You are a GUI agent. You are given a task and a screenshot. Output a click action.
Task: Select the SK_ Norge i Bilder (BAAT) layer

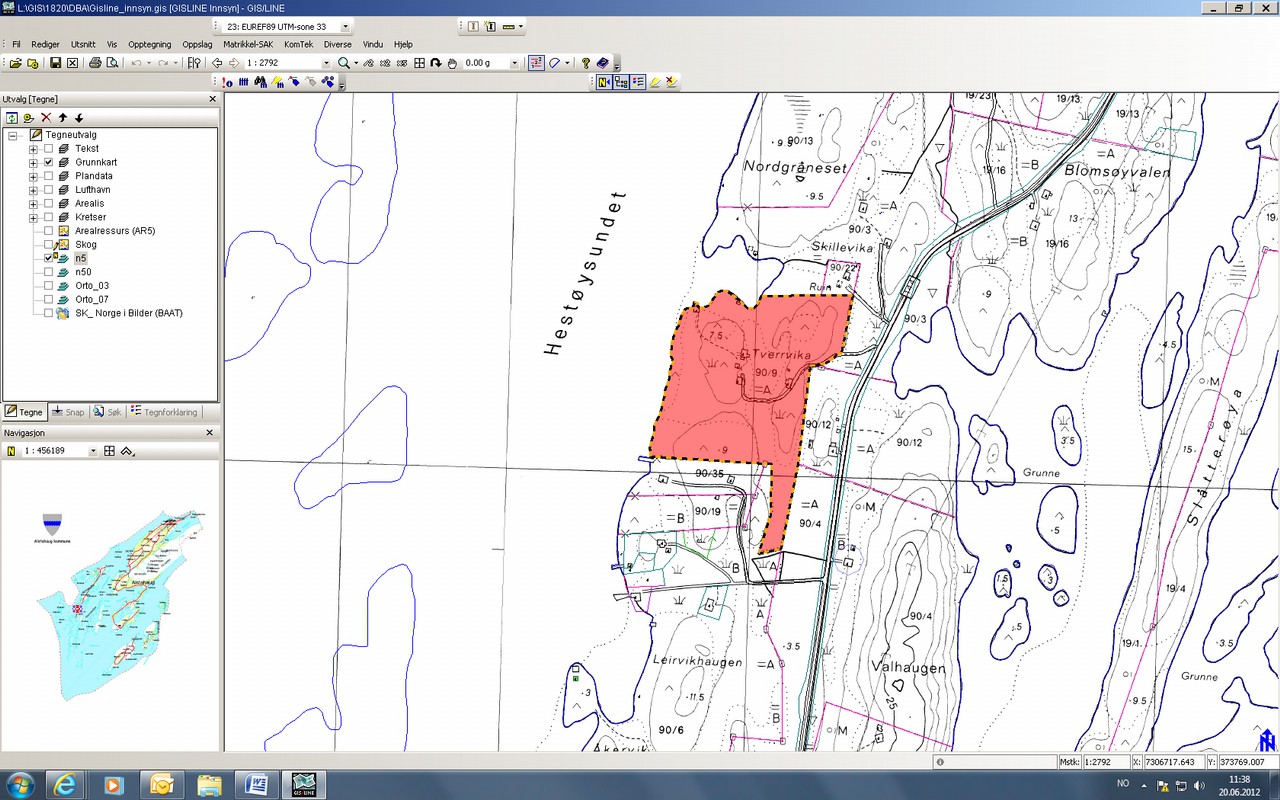(129, 313)
